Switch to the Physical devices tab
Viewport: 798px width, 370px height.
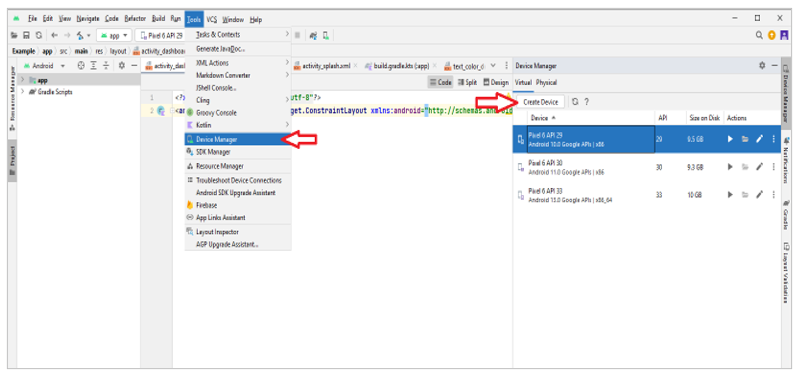[546, 82]
